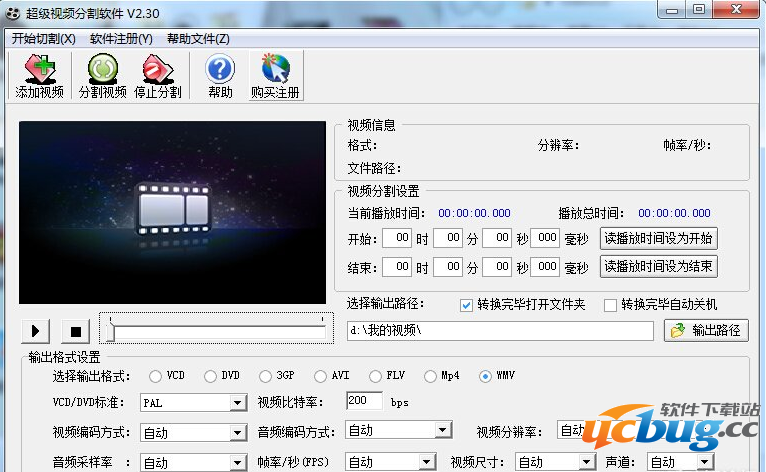Stop the video playback
Image resolution: width=766 pixels, height=472 pixels.
76,331
